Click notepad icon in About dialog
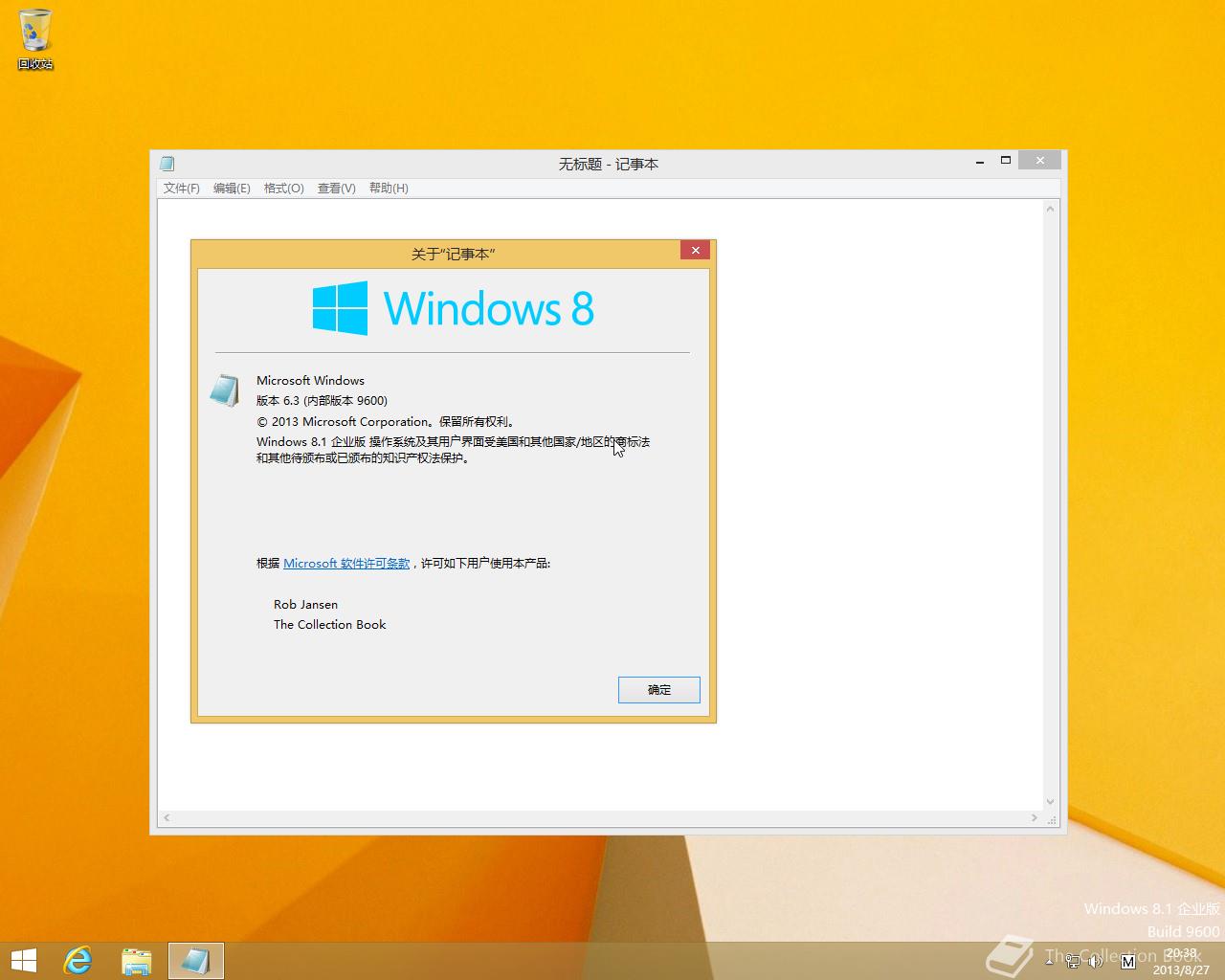 pos(225,390)
